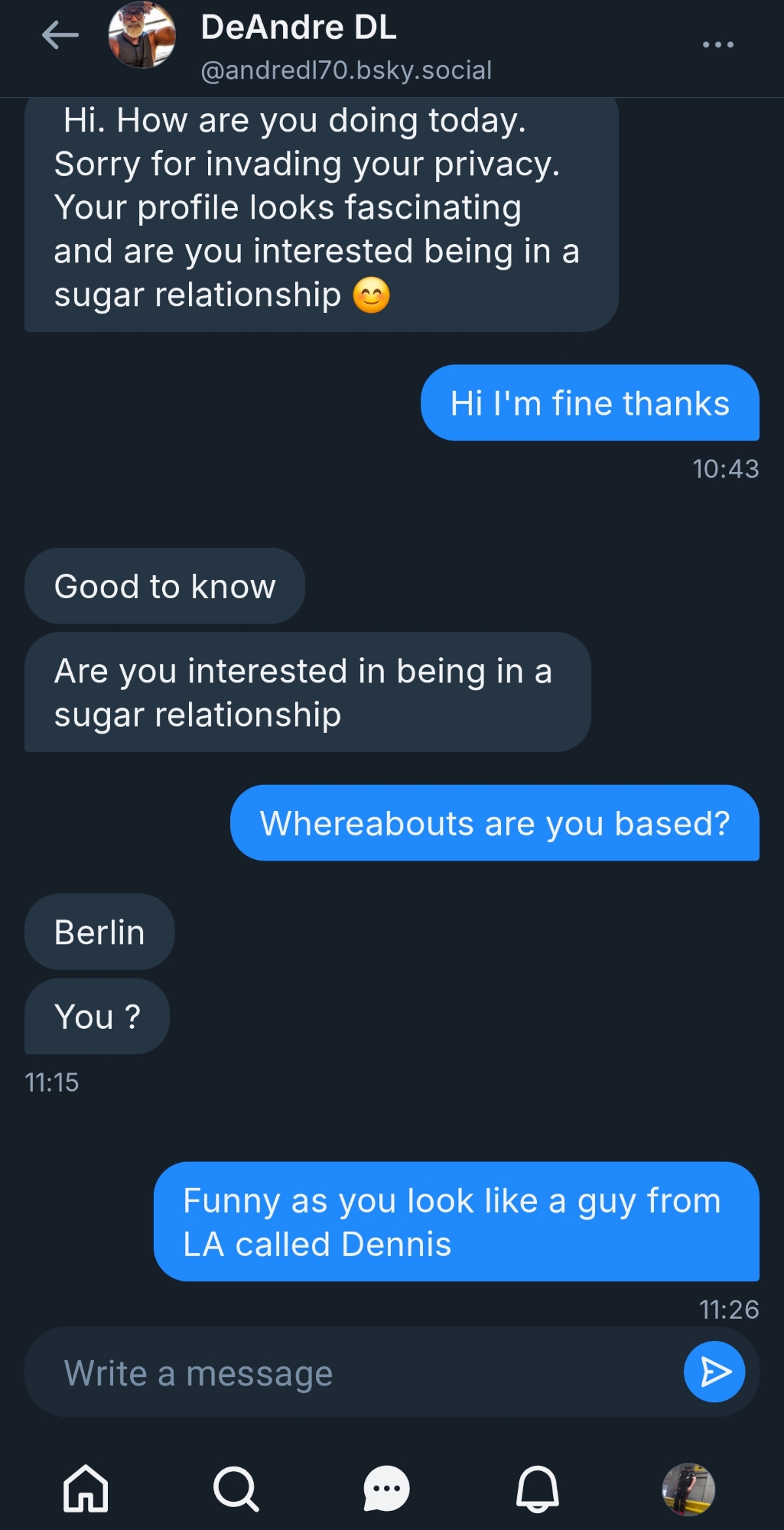Tap the sugar relationship emoji message
Image resolution: width=784 pixels, height=1530 pixels.
tap(321, 214)
